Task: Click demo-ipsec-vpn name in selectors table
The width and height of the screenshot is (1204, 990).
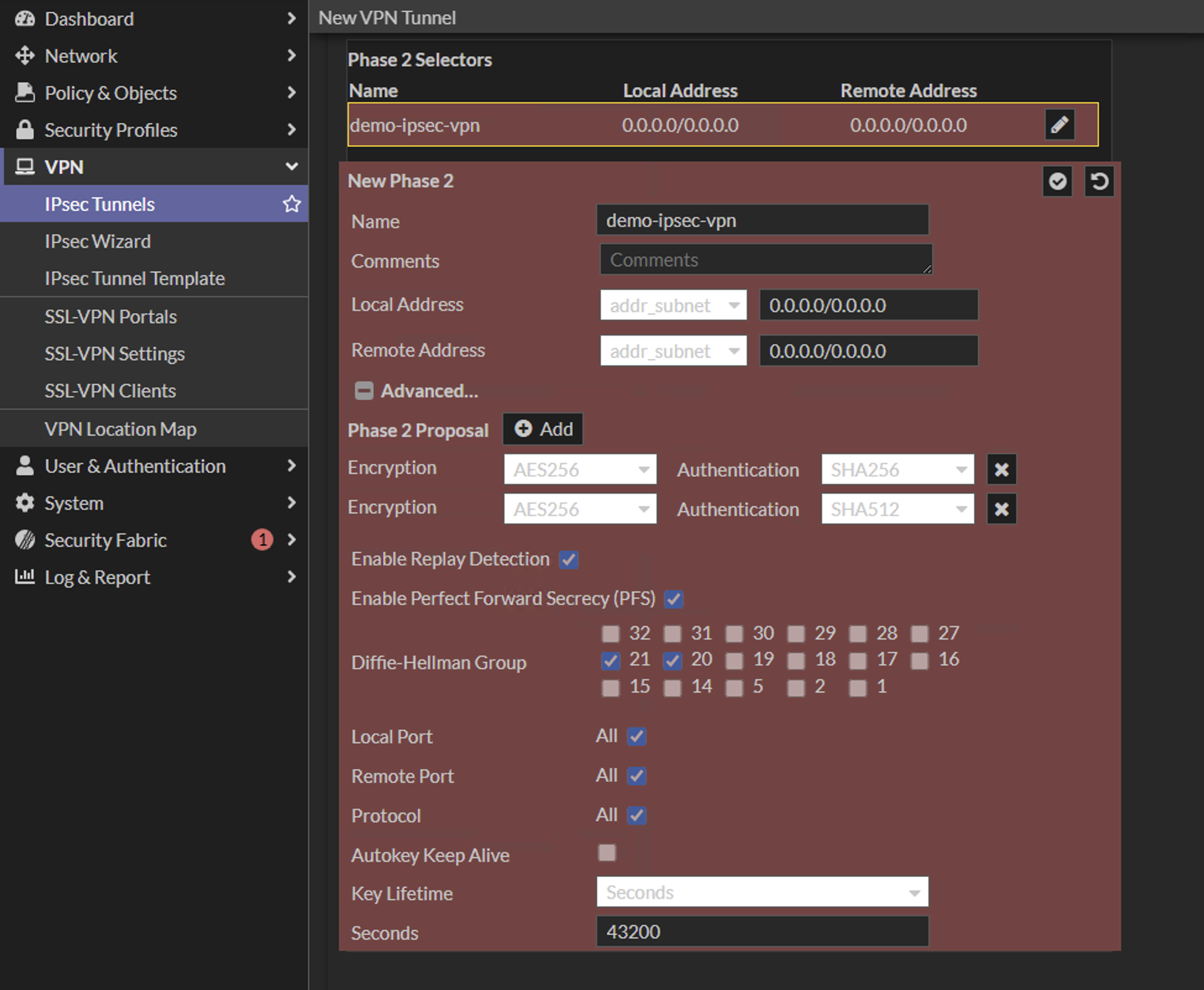Action: [415, 125]
